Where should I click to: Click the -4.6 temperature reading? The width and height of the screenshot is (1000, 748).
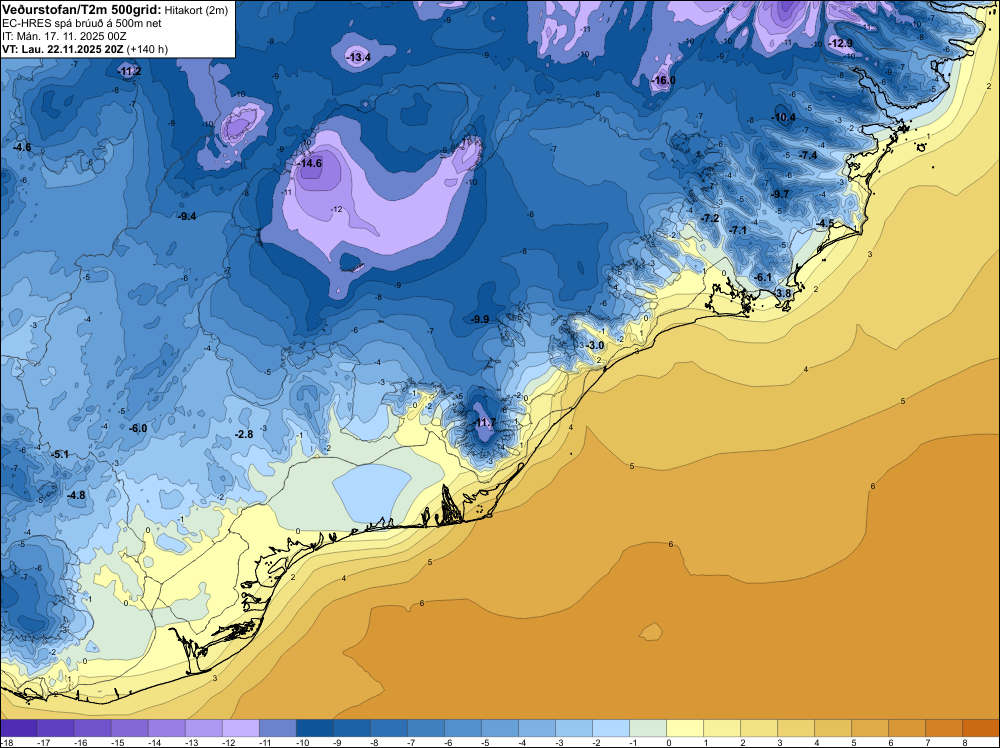[22, 147]
